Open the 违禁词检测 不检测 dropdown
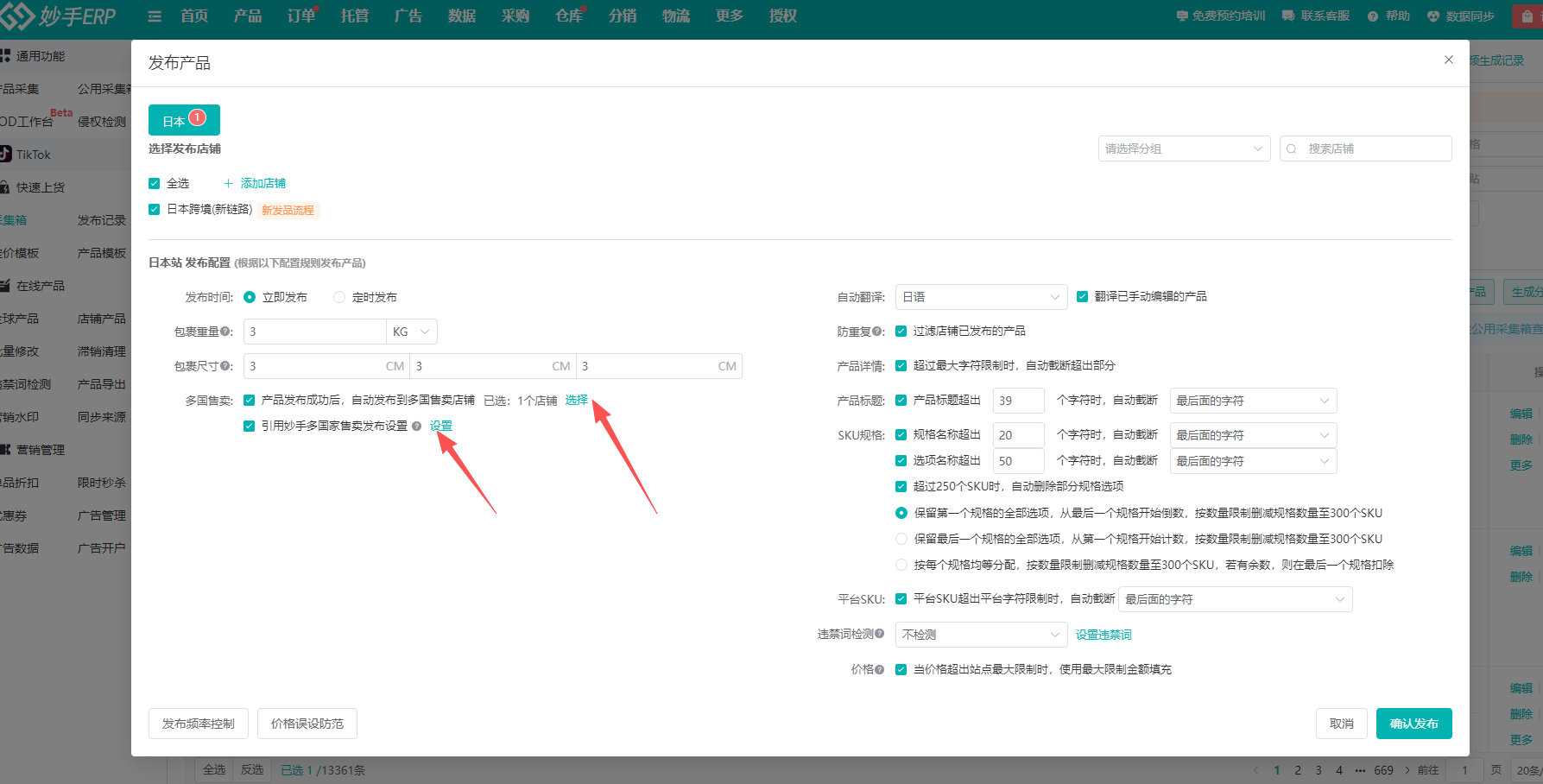Screen dimensions: 1543x784 click(x=982, y=635)
